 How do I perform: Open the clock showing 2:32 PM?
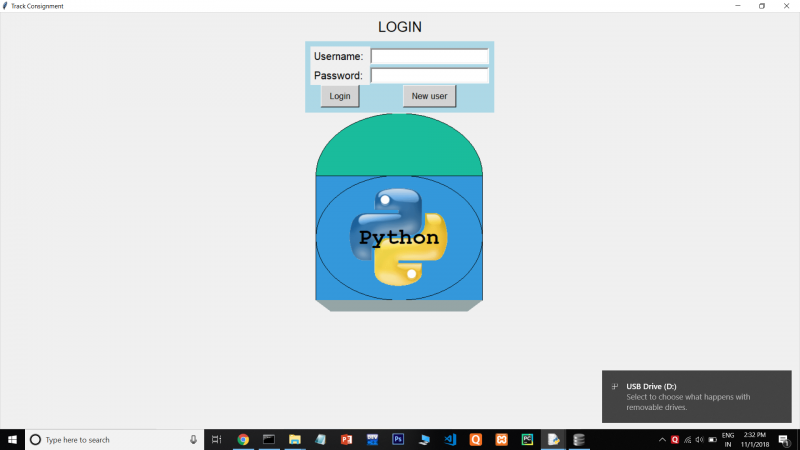click(755, 439)
